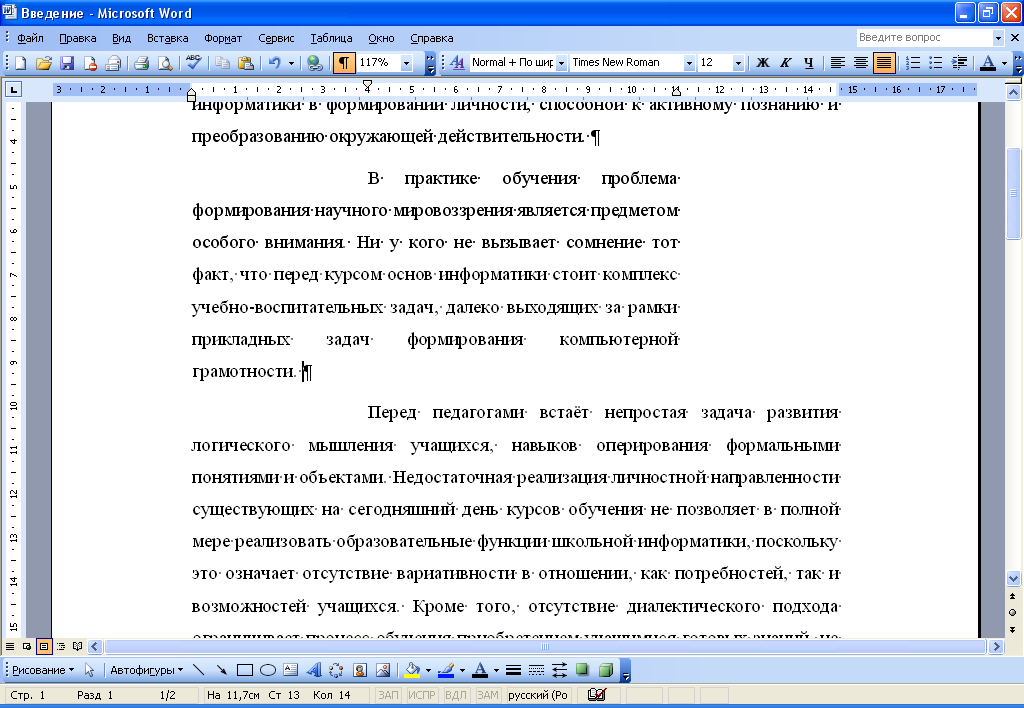Select the Line drawing tool
The image size is (1024, 708).
coord(199,669)
